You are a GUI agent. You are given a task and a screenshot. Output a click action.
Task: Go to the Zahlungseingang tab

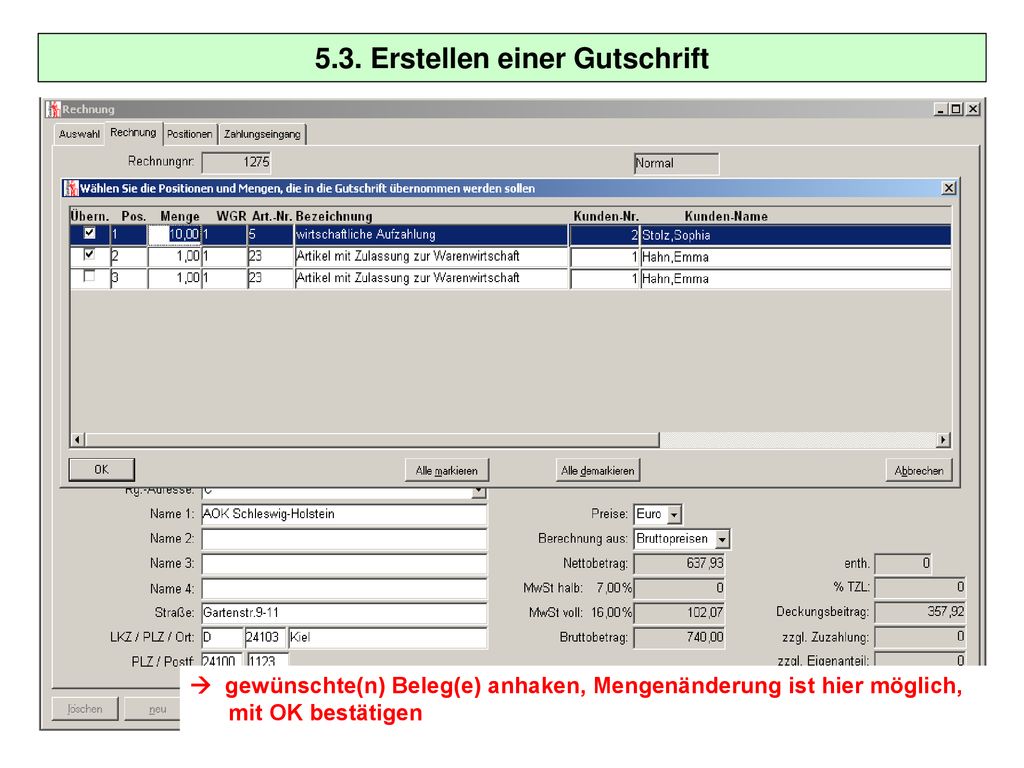262,134
